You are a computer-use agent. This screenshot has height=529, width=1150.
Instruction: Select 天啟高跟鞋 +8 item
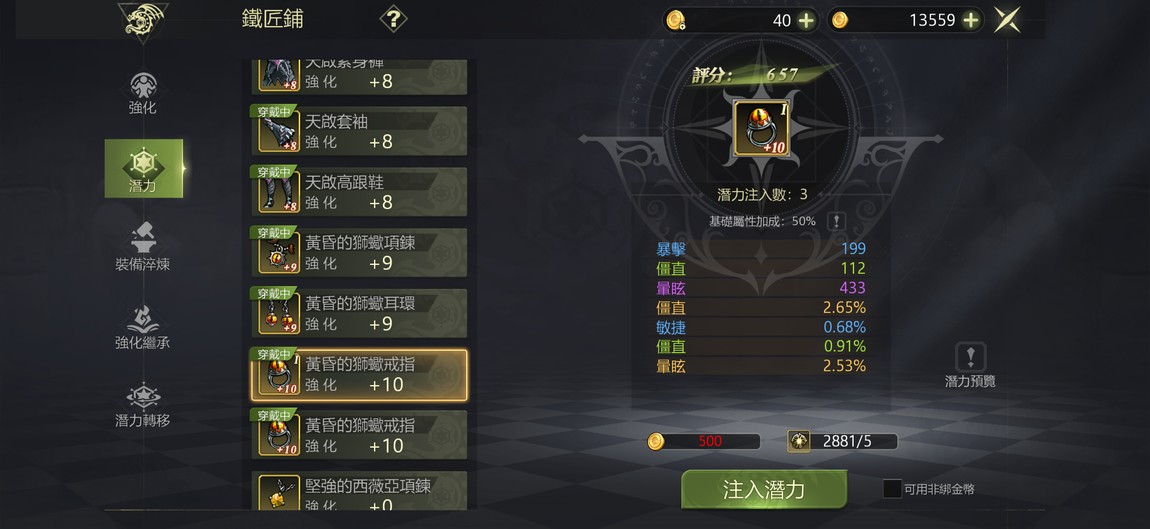tap(359, 191)
